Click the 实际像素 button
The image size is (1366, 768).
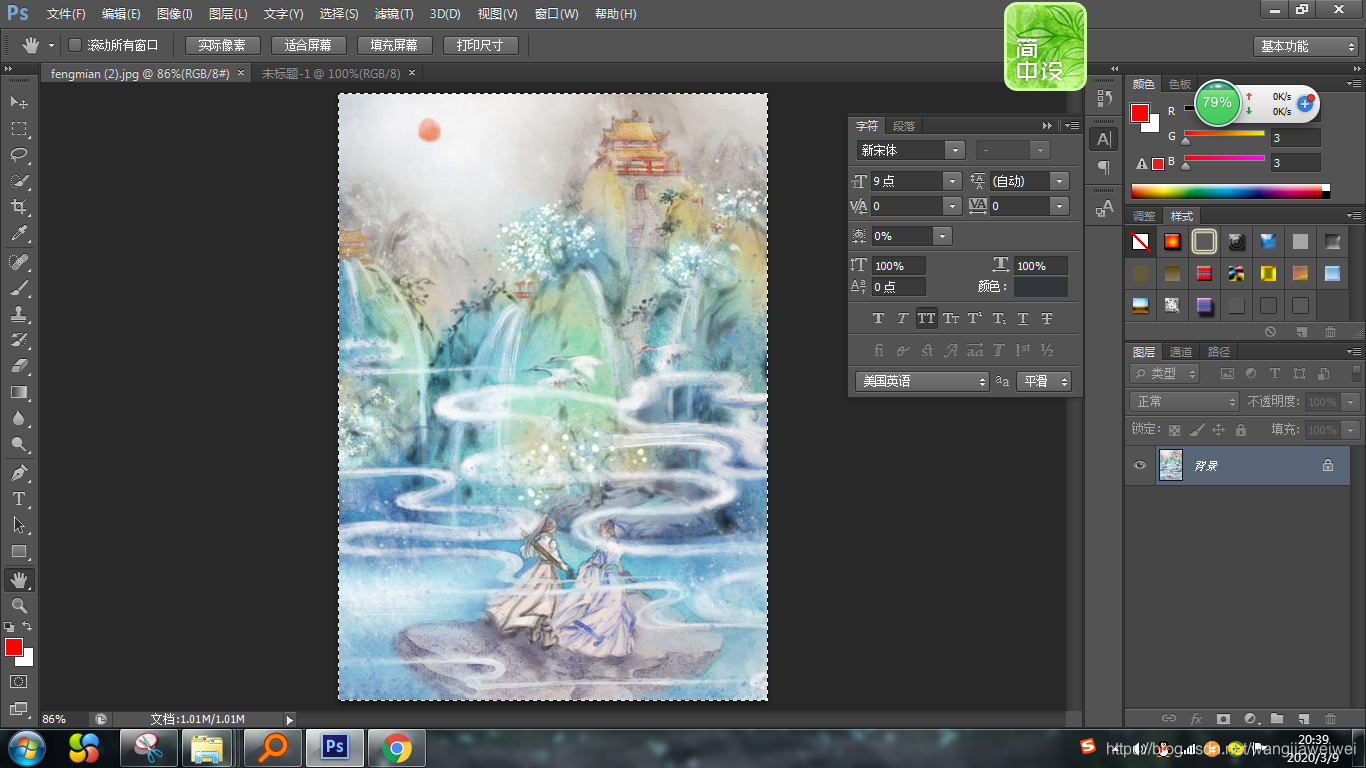point(222,45)
